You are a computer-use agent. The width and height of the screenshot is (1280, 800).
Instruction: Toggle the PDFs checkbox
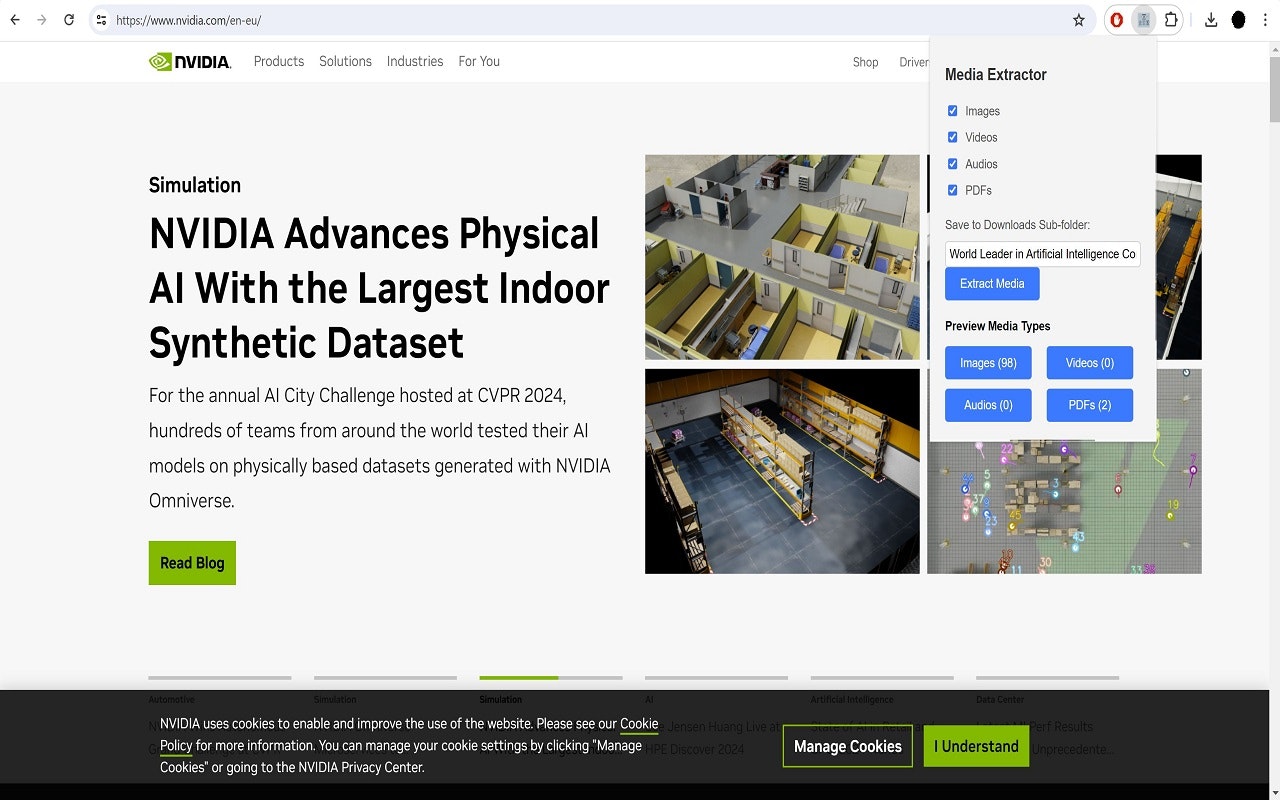[x=953, y=190]
